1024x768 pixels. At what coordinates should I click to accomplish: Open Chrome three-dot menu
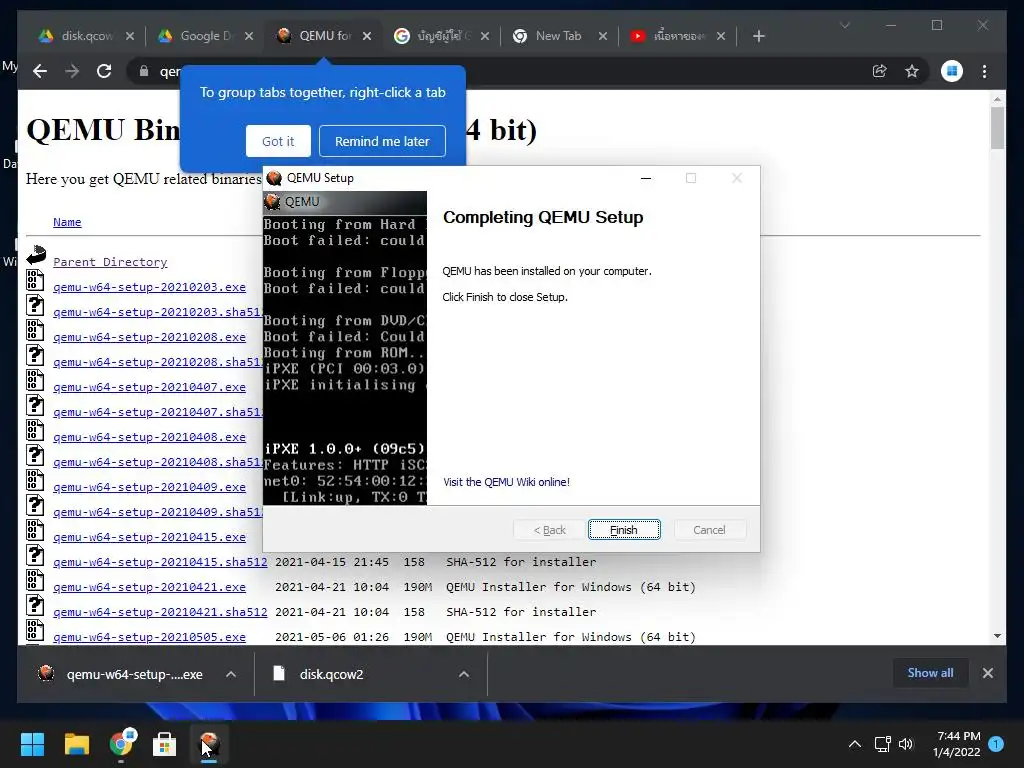pos(984,71)
